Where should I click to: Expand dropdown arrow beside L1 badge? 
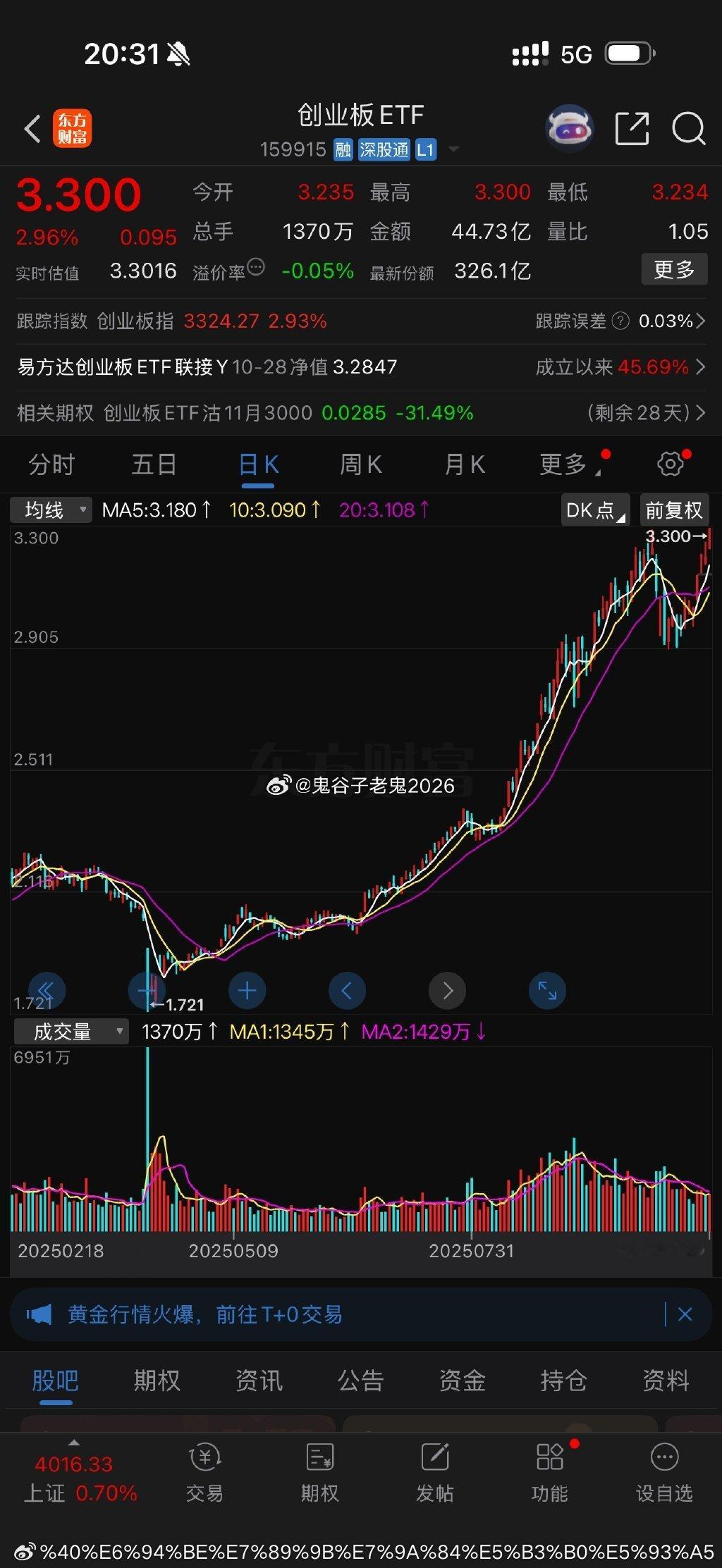click(x=453, y=149)
